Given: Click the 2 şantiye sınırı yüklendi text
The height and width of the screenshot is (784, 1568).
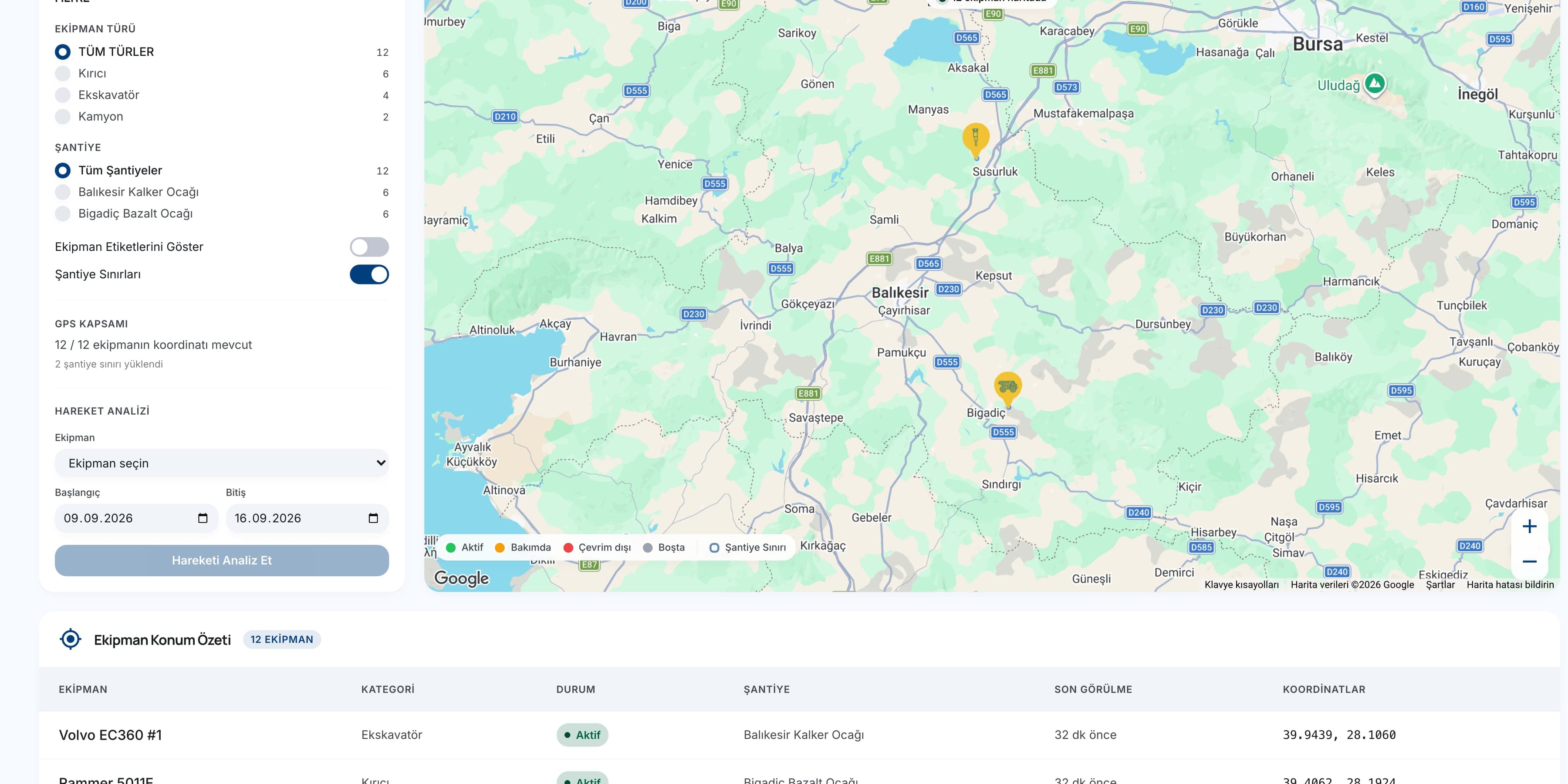Looking at the screenshot, I should [109, 364].
